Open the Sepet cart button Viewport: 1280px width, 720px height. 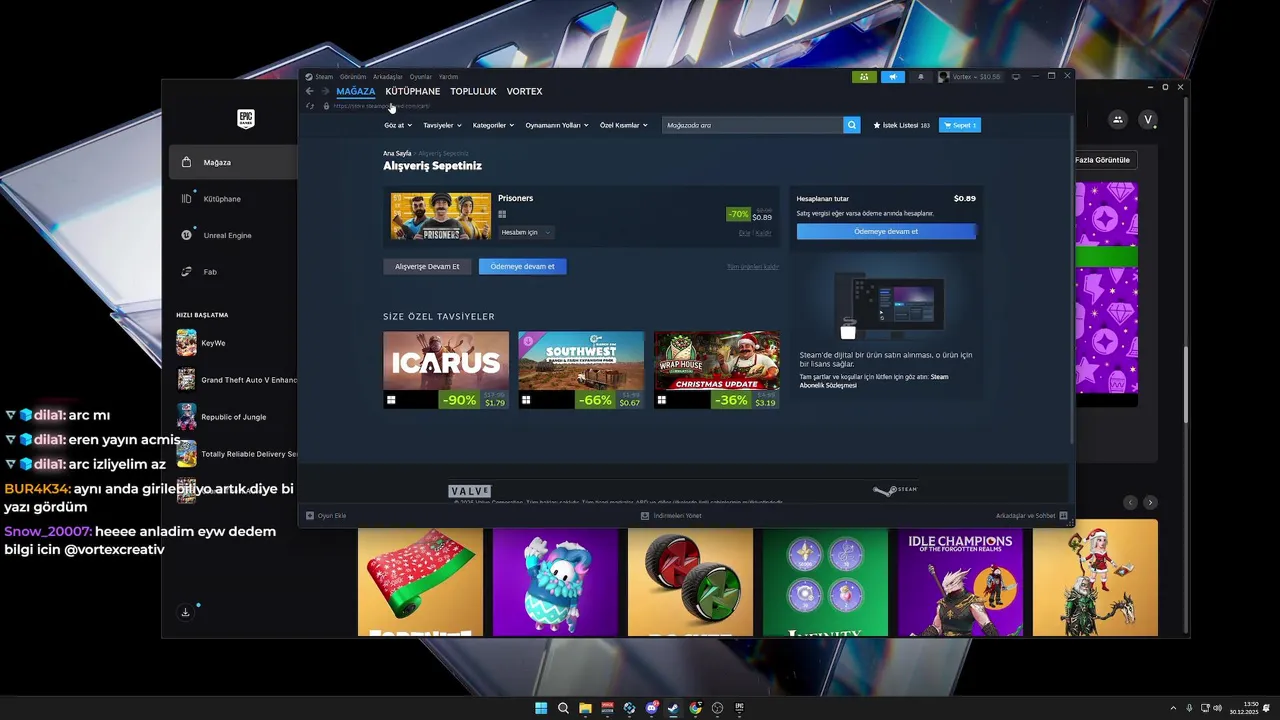tap(960, 125)
